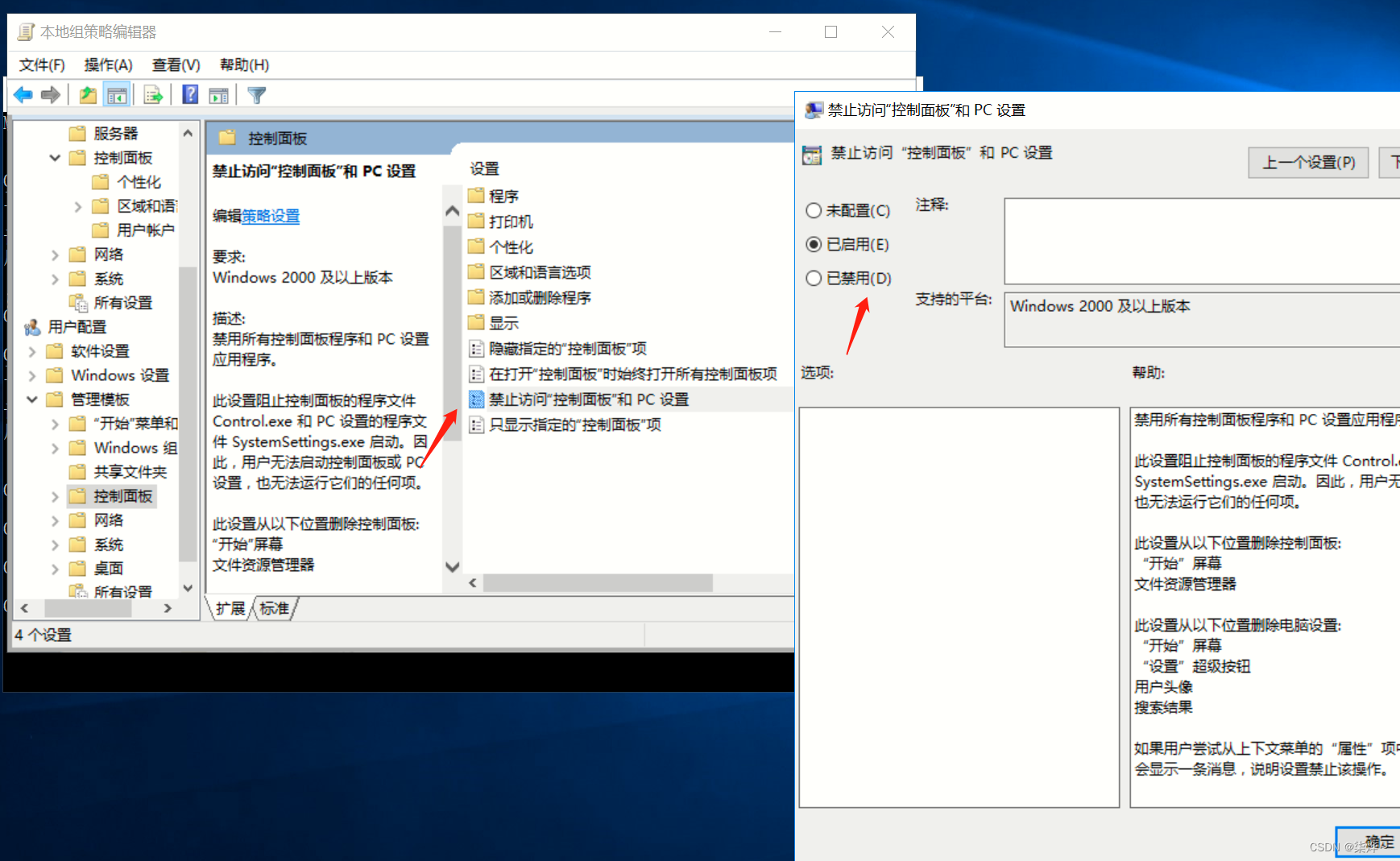Open the 文件(F) menu
This screenshot has width=1400, height=861.
[x=42, y=64]
